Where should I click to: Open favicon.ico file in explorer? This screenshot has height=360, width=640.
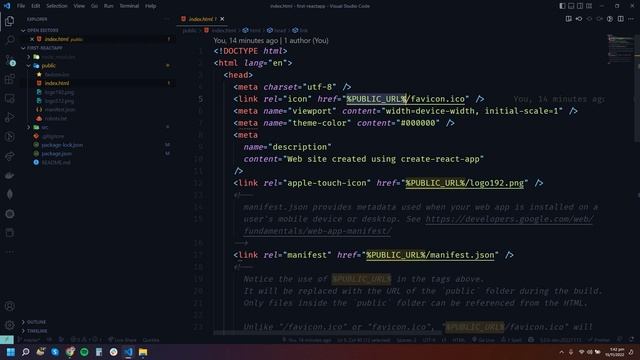coord(57,74)
